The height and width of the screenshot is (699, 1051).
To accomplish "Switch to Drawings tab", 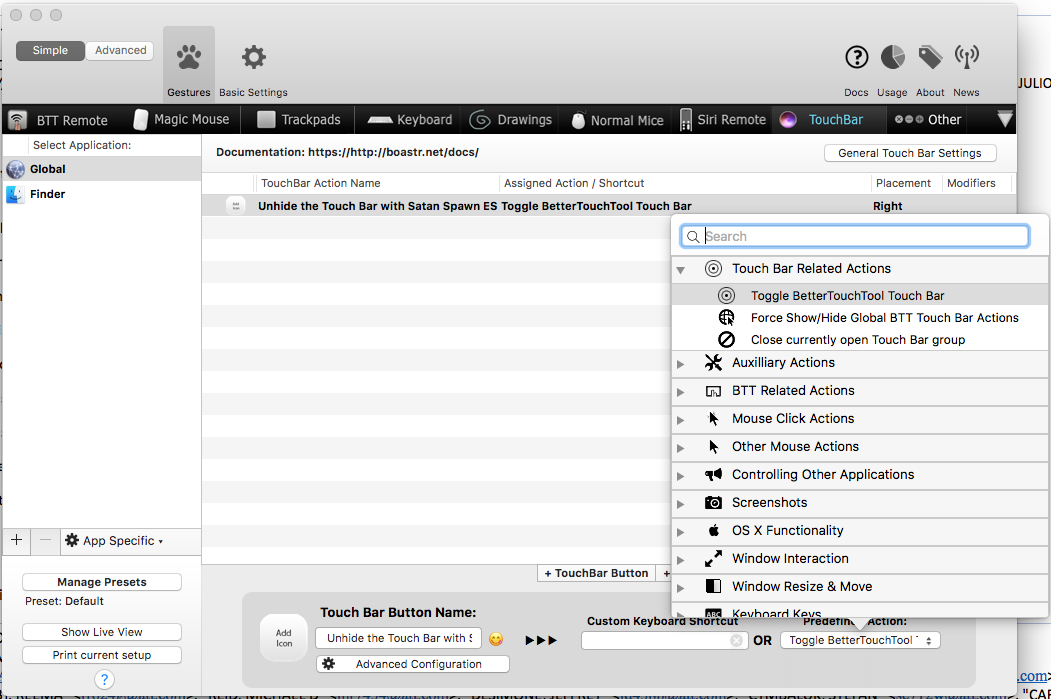I will [x=510, y=119].
